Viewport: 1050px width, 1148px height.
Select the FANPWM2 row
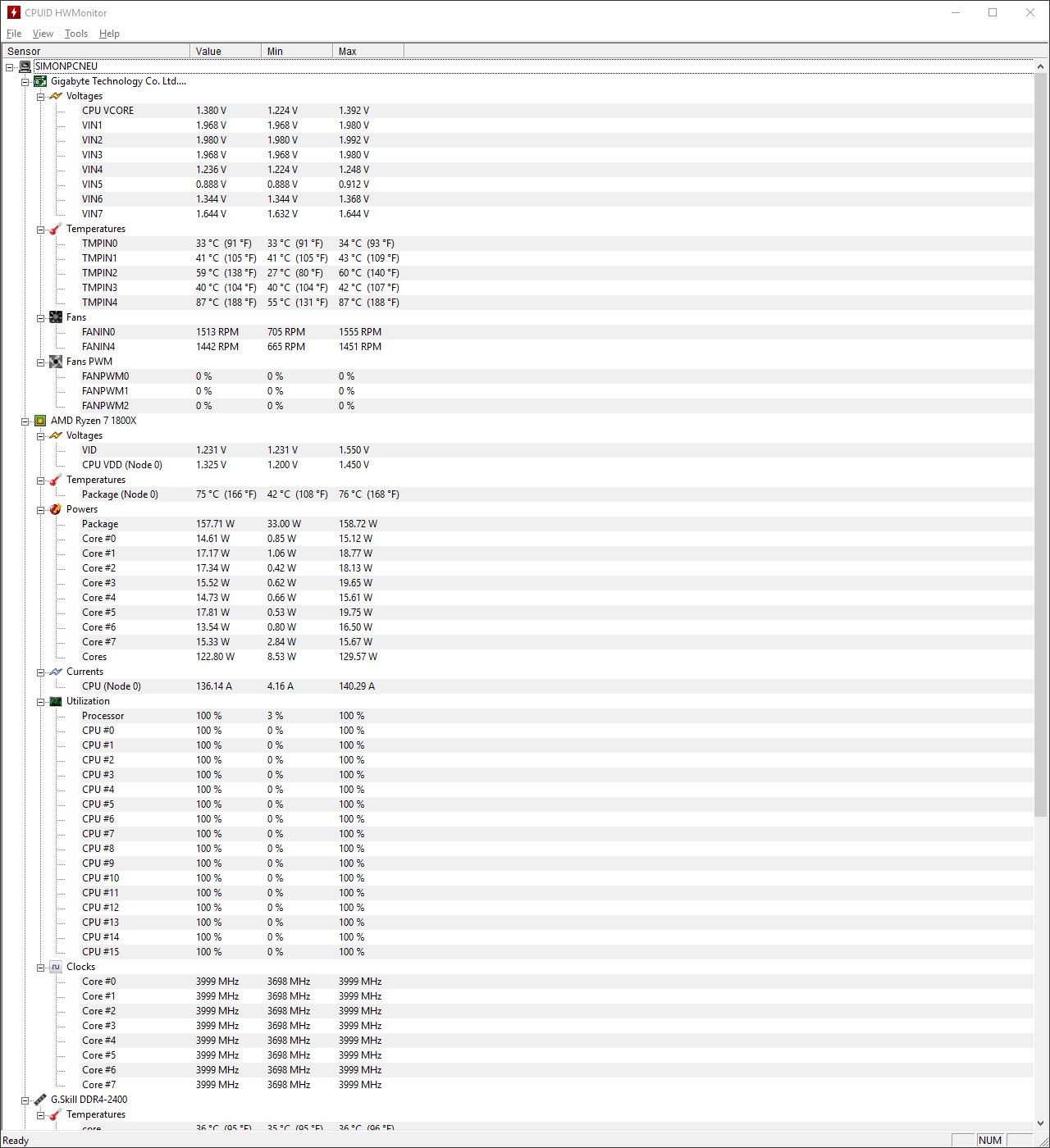click(x=518, y=406)
